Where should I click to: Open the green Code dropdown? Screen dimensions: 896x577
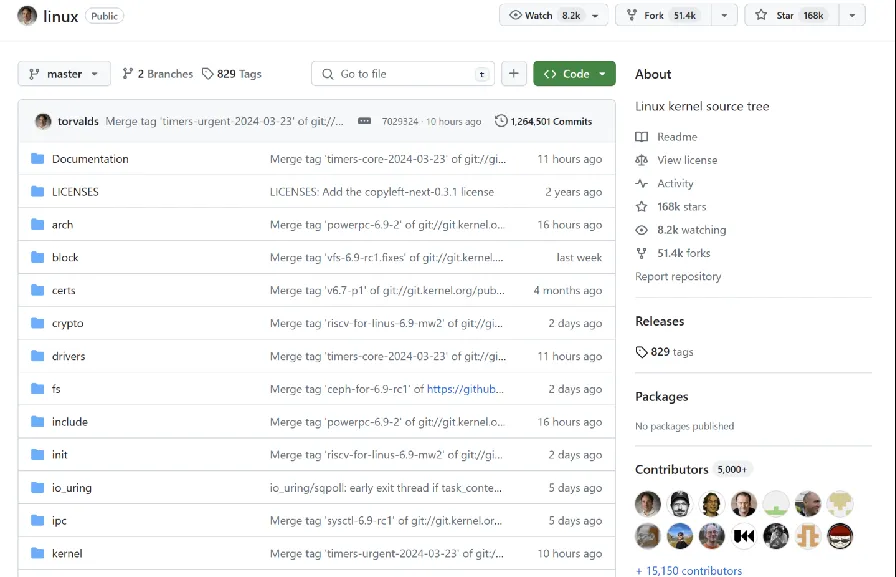pos(574,74)
